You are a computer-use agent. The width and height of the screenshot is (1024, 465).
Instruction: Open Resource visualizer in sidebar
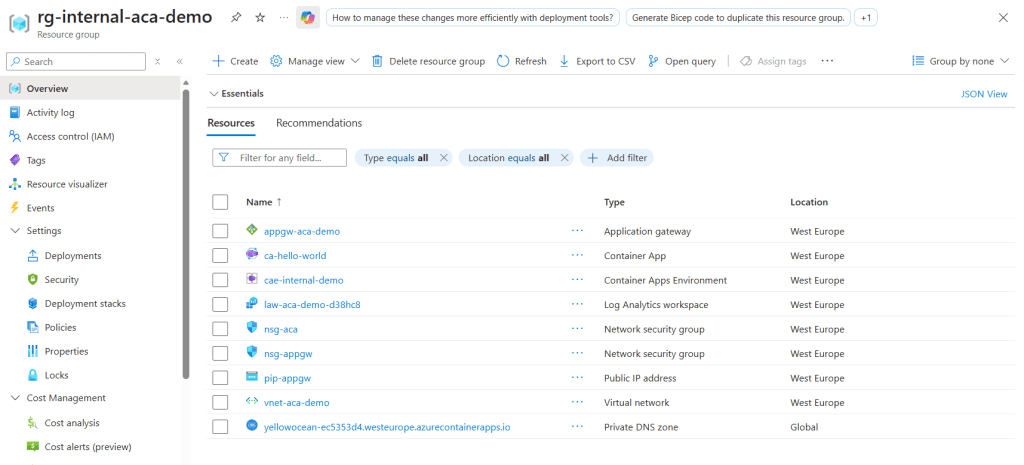66,184
